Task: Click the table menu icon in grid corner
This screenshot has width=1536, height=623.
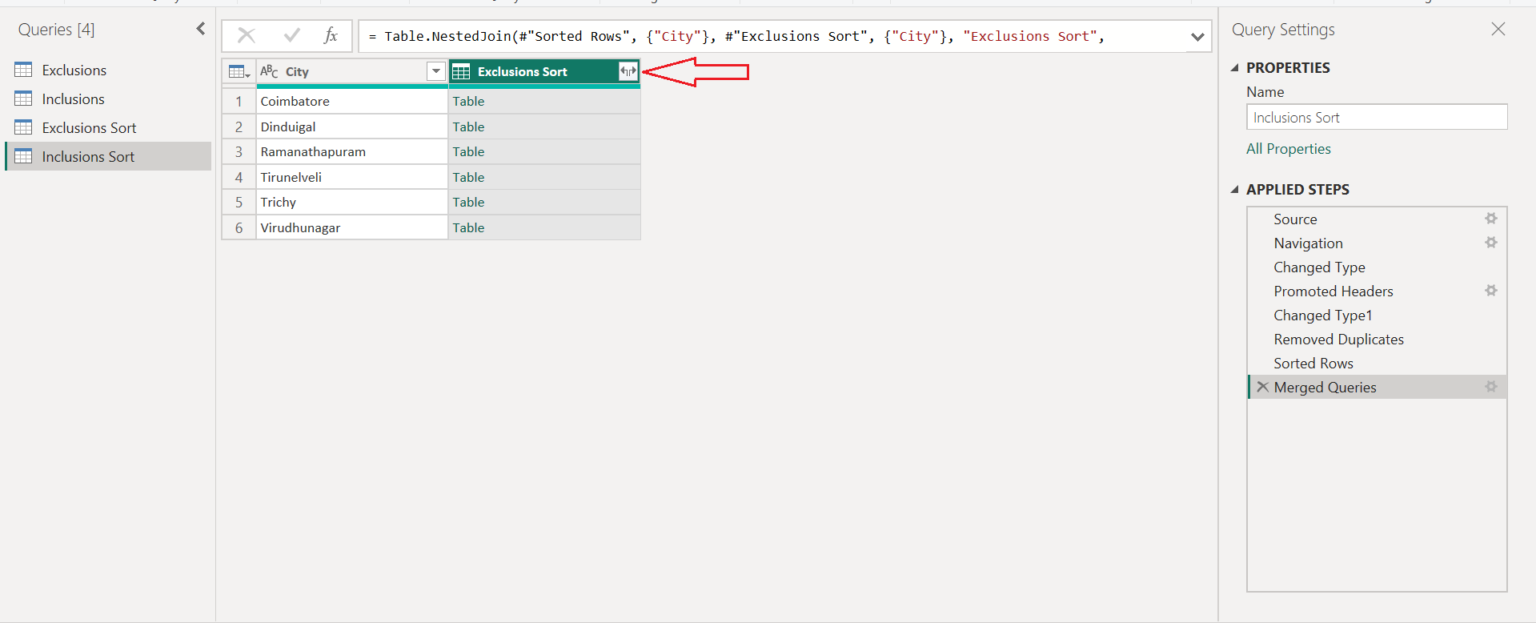Action: click(239, 71)
